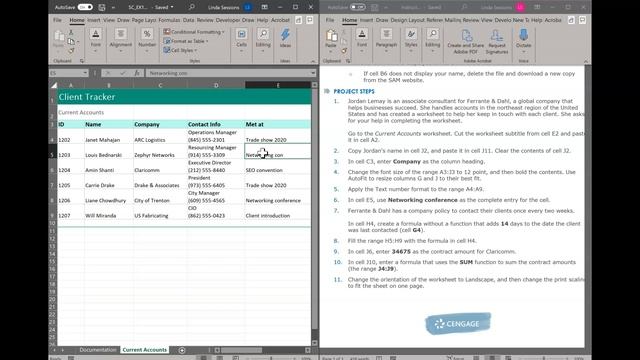Image resolution: width=640 pixels, height=360 pixels.
Task: Click the Save icon in Excel title bar
Action: 102,7
